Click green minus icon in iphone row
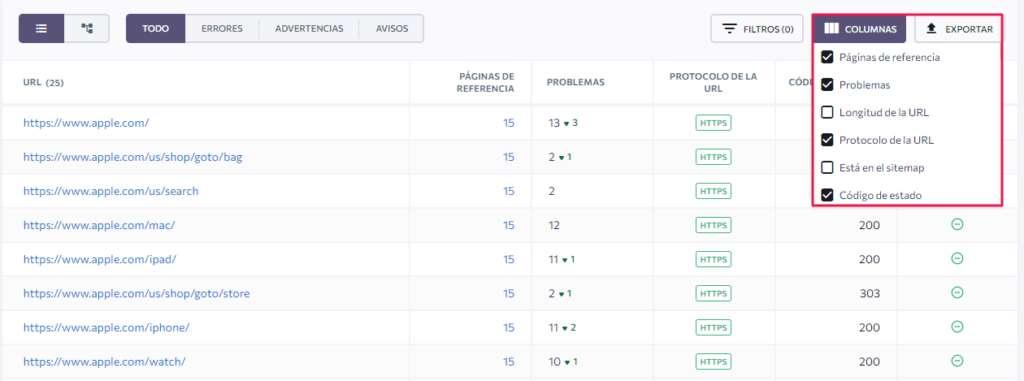Viewport: 1024px width, 381px height. 957,326
